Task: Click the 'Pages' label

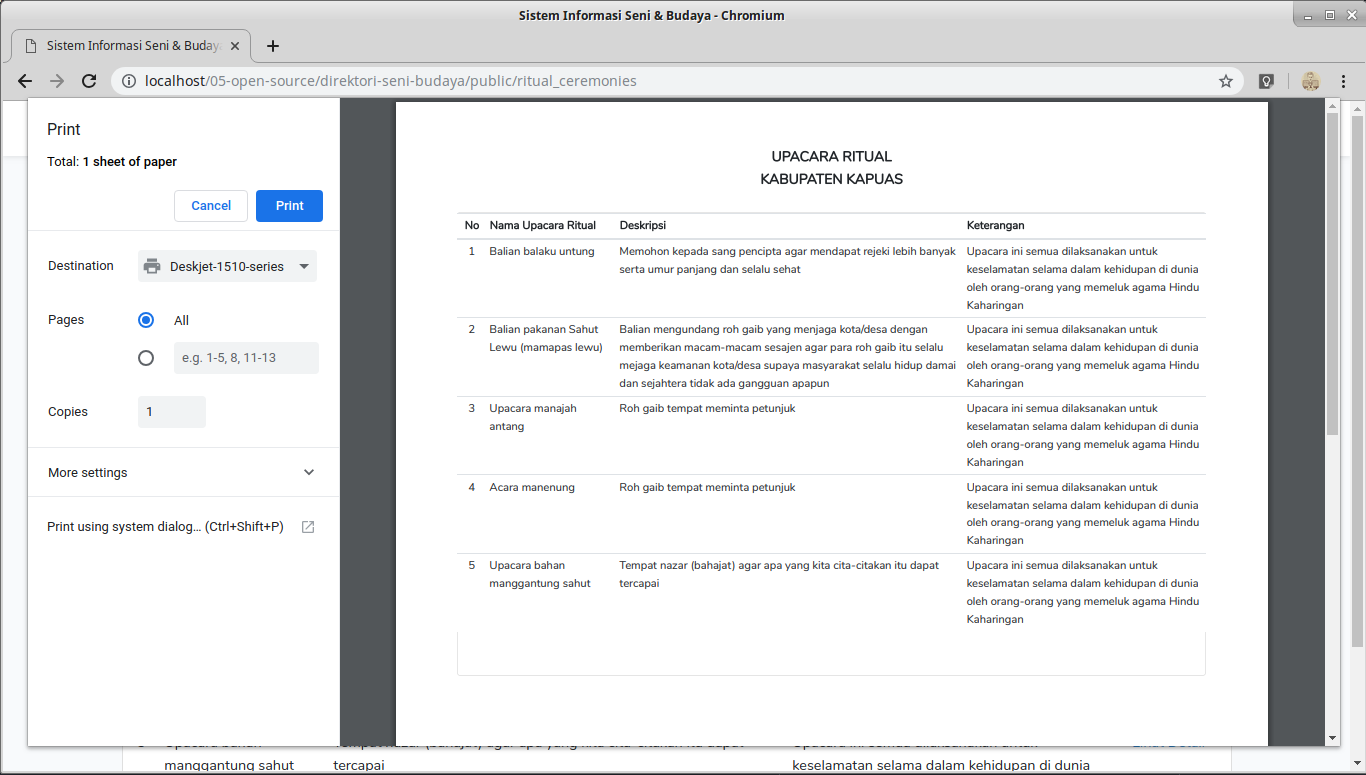Action: (66, 320)
